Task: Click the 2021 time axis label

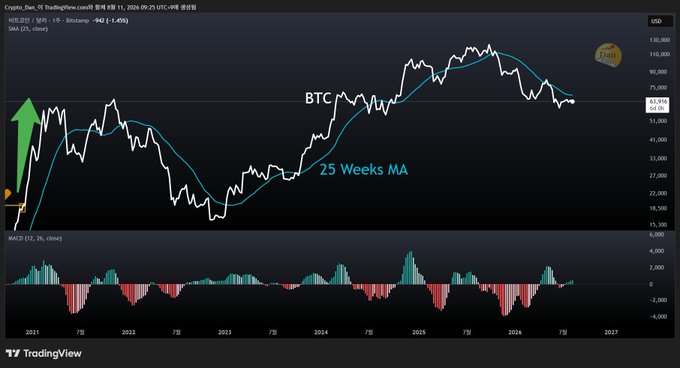Action: point(32,332)
